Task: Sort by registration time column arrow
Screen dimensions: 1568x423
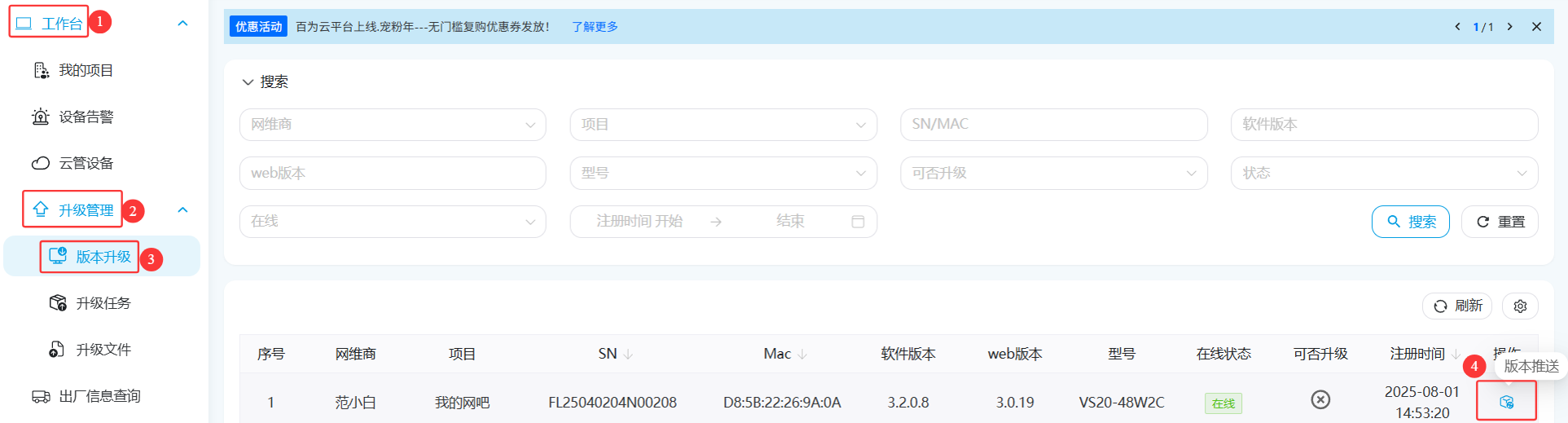Action: click(1456, 354)
